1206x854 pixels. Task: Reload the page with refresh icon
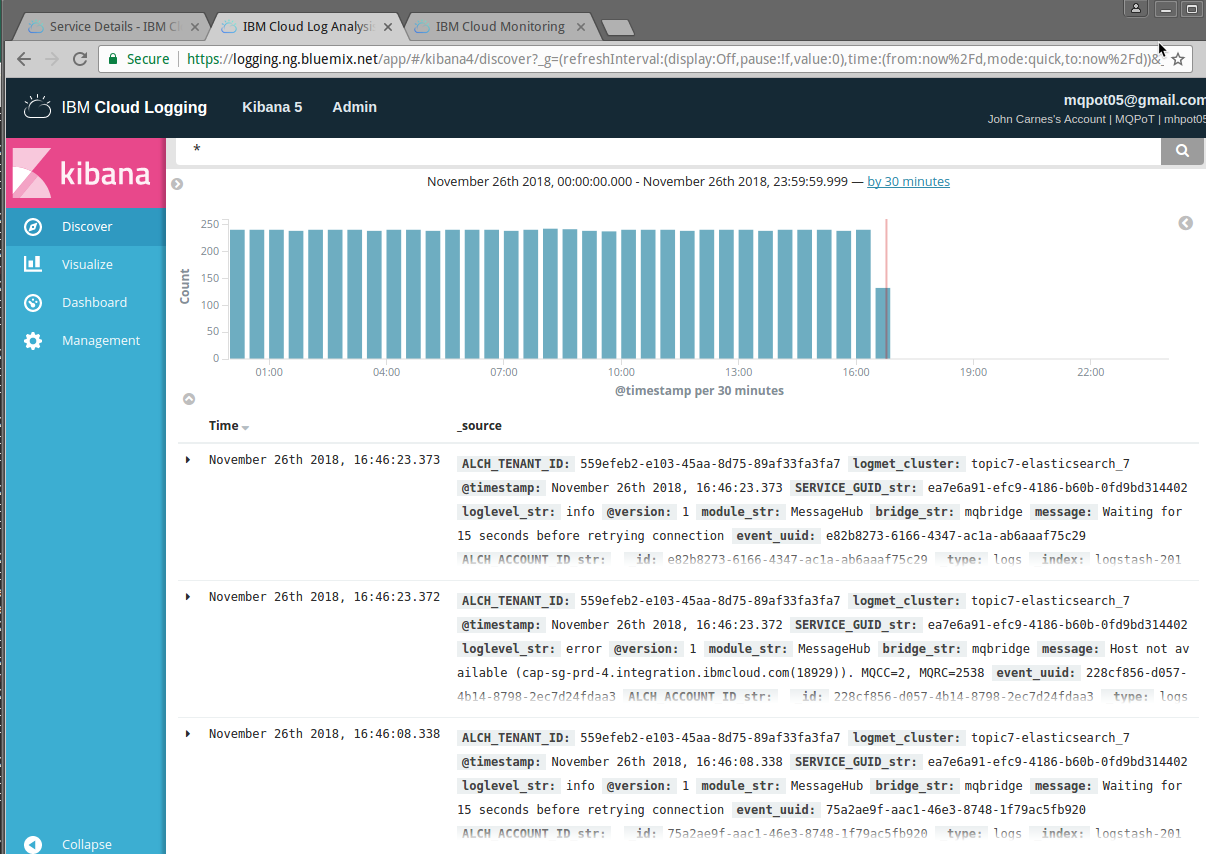click(80, 59)
